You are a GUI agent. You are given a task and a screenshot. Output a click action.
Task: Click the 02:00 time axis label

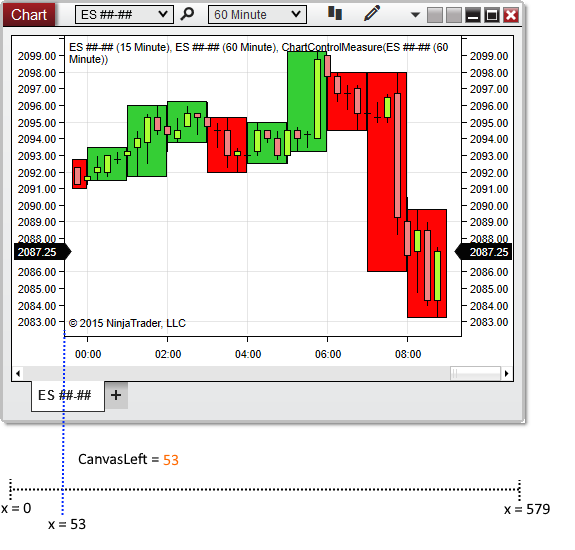(168, 354)
